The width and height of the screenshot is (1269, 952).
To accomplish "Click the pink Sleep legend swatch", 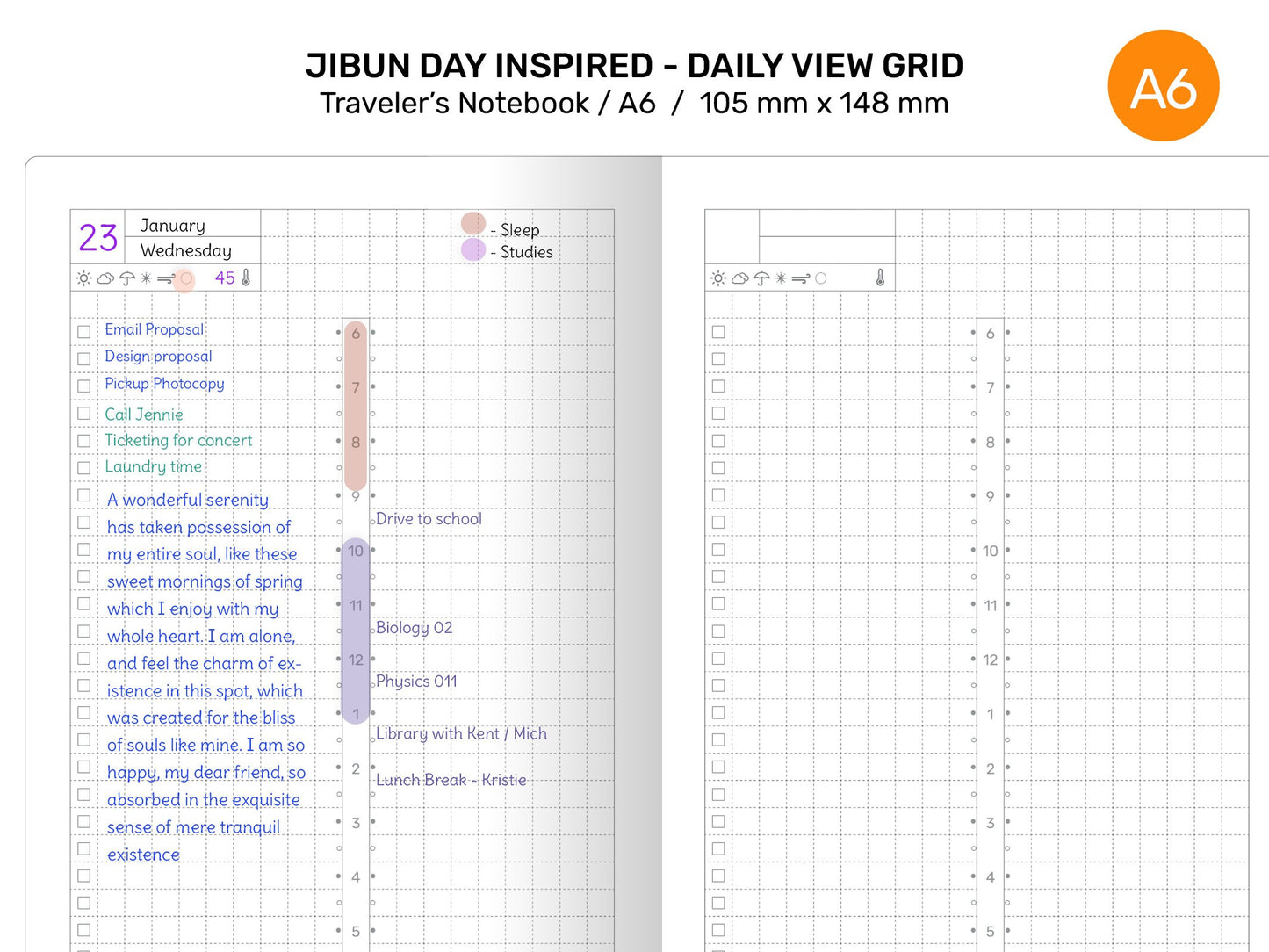I will pos(473,223).
